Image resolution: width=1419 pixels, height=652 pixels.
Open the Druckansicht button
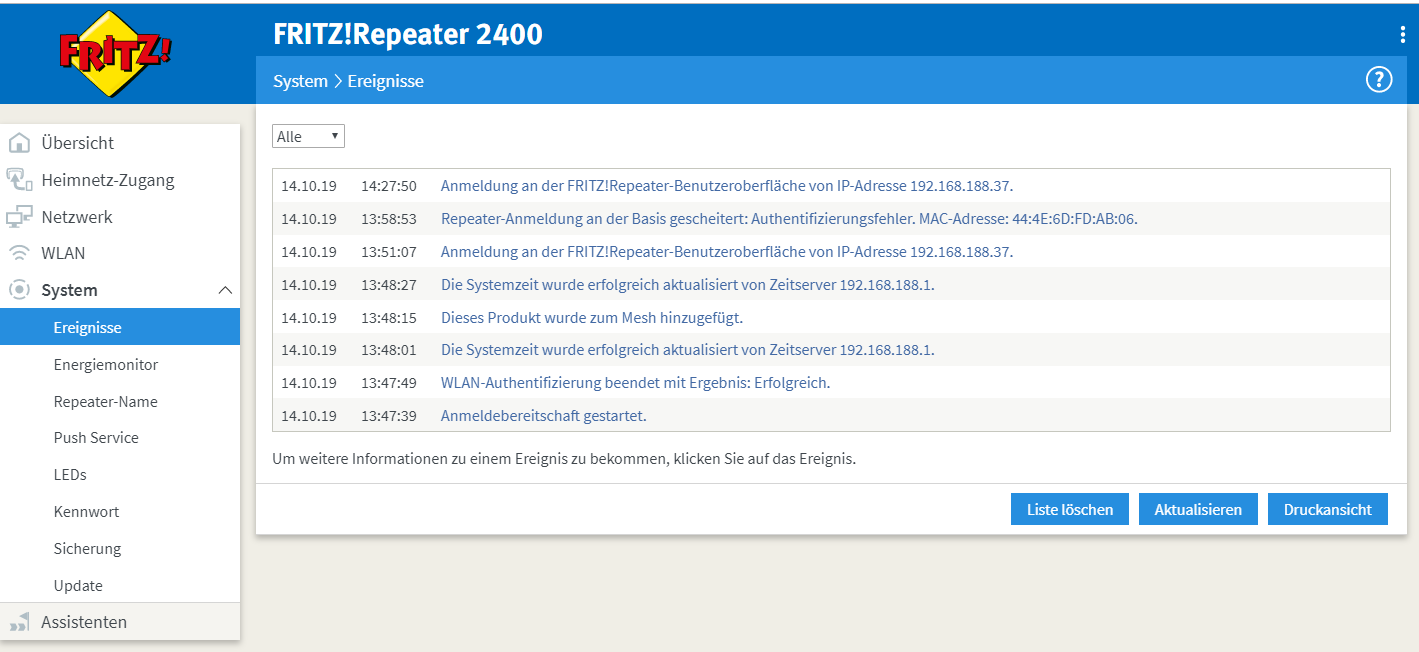1328,509
